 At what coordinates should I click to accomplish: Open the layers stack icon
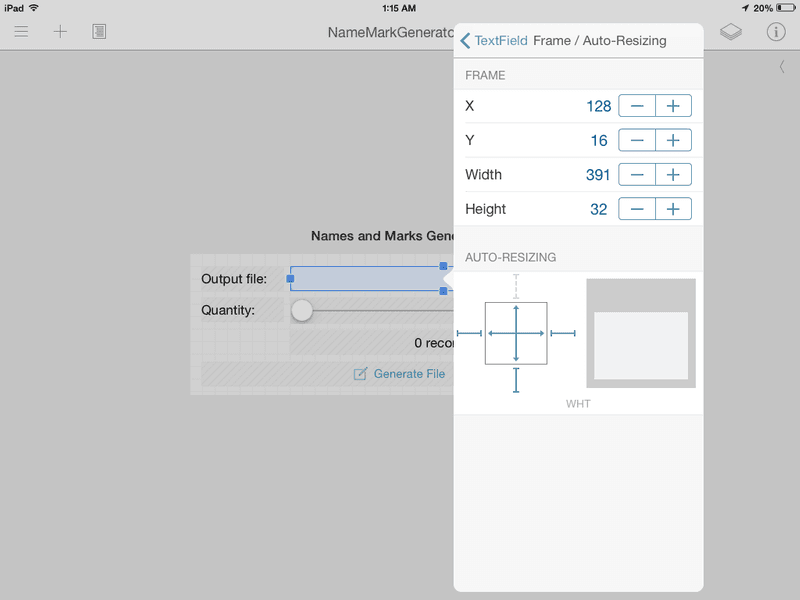(731, 32)
